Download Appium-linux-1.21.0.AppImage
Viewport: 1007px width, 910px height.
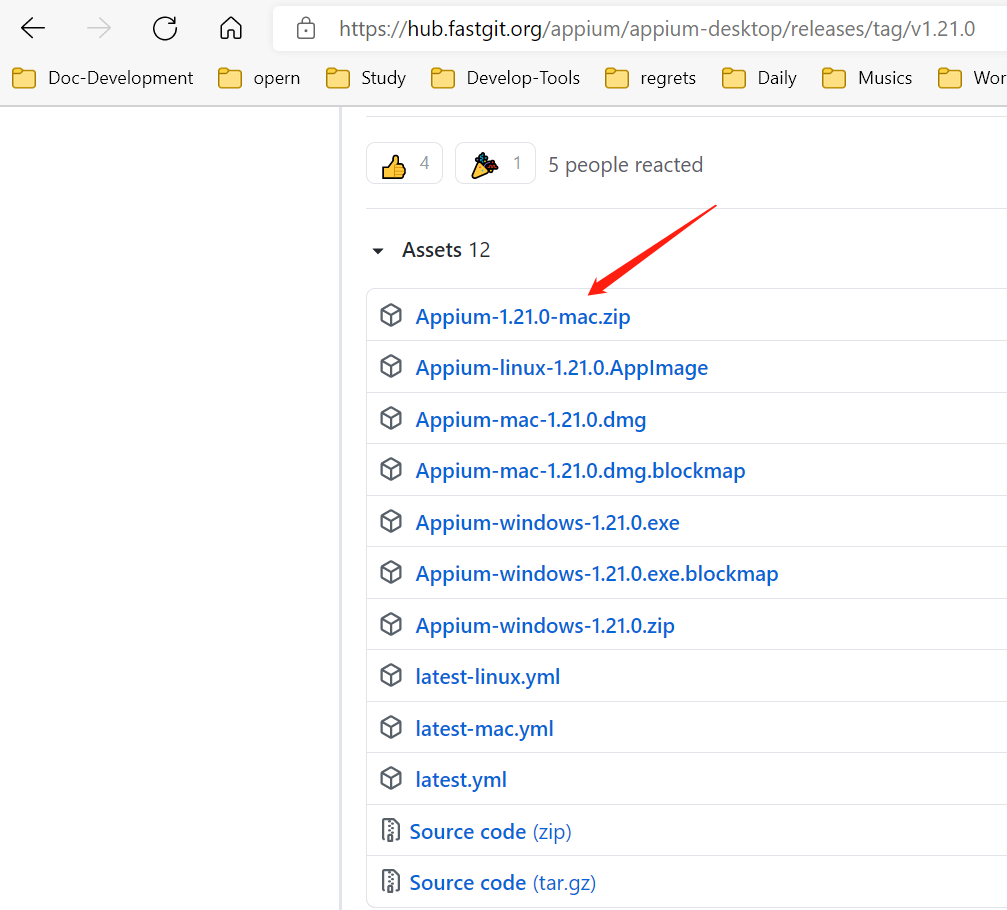[x=562, y=368]
